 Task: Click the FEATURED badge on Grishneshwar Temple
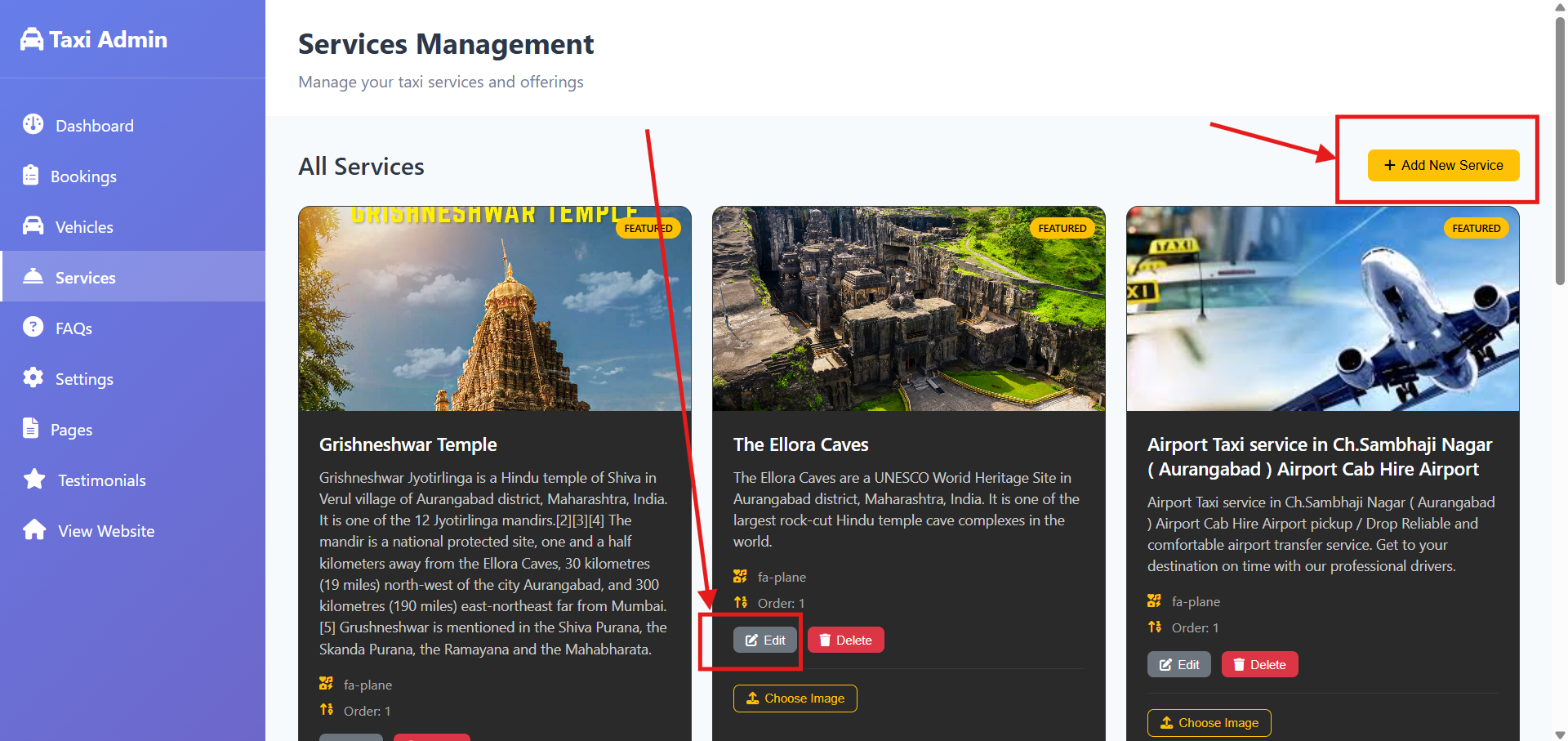click(x=648, y=228)
